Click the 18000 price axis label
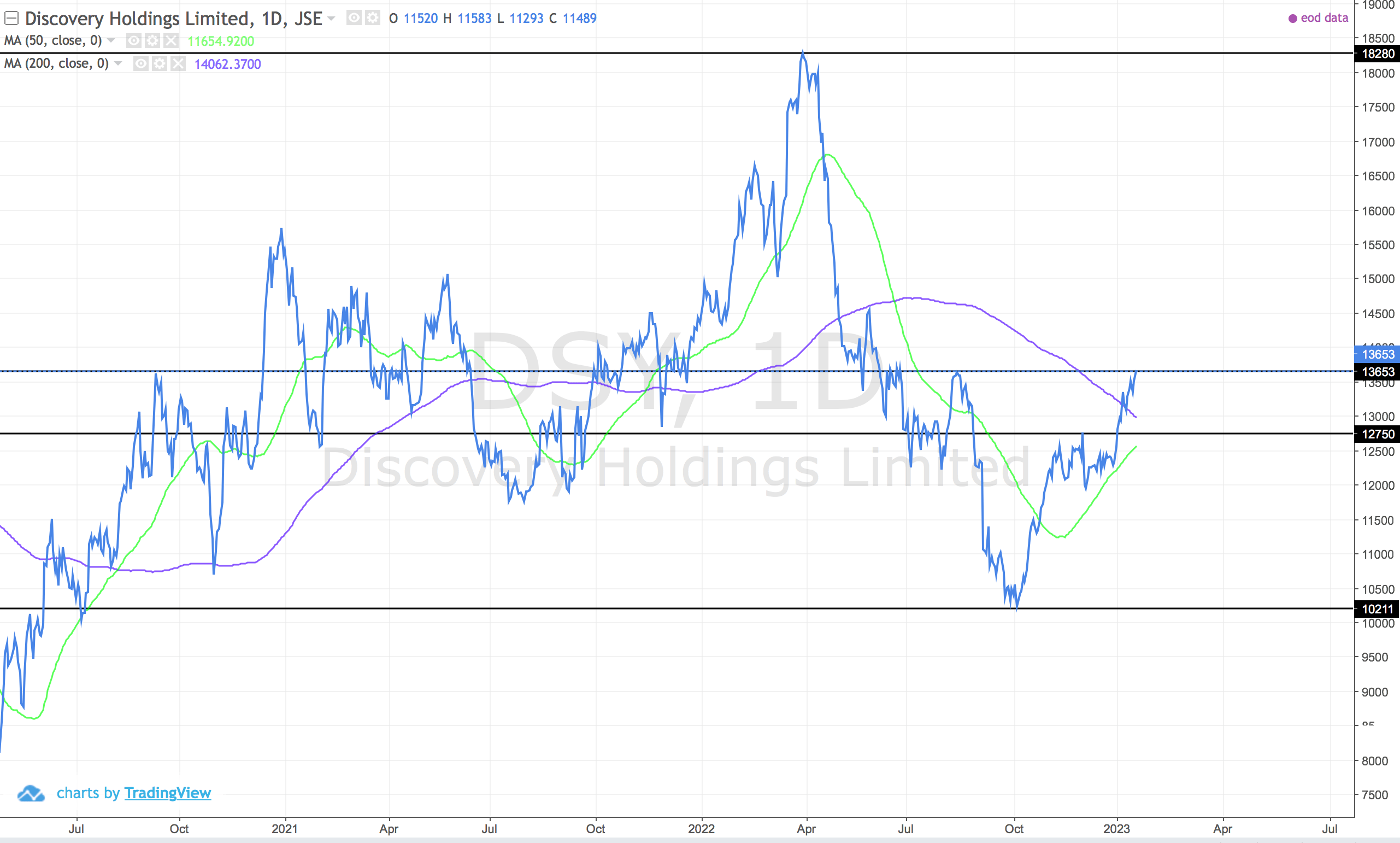This screenshot has height=843, width=1400. 1378,73
